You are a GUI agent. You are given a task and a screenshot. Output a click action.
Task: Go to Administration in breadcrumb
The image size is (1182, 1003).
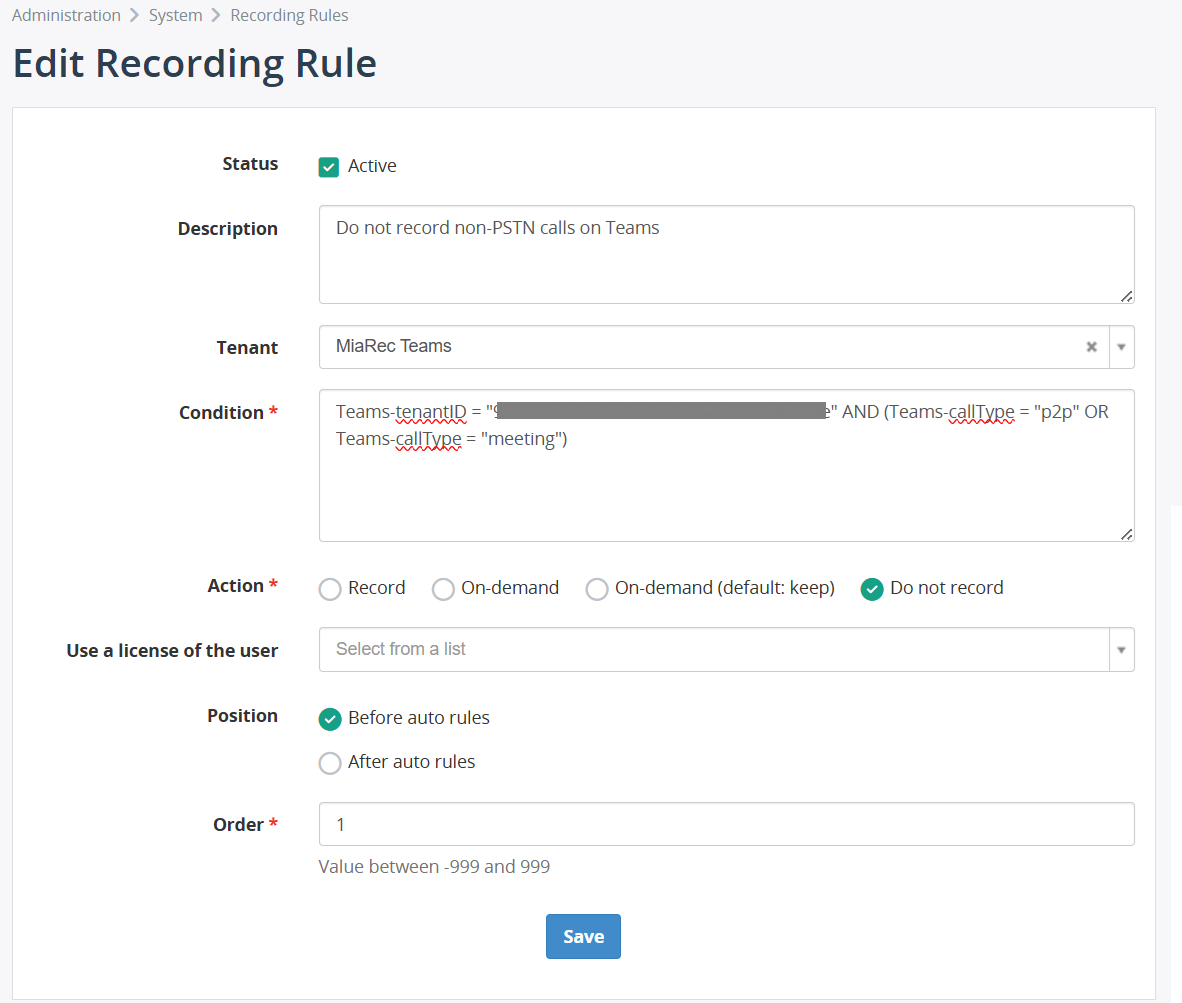pyautogui.click(x=66, y=15)
